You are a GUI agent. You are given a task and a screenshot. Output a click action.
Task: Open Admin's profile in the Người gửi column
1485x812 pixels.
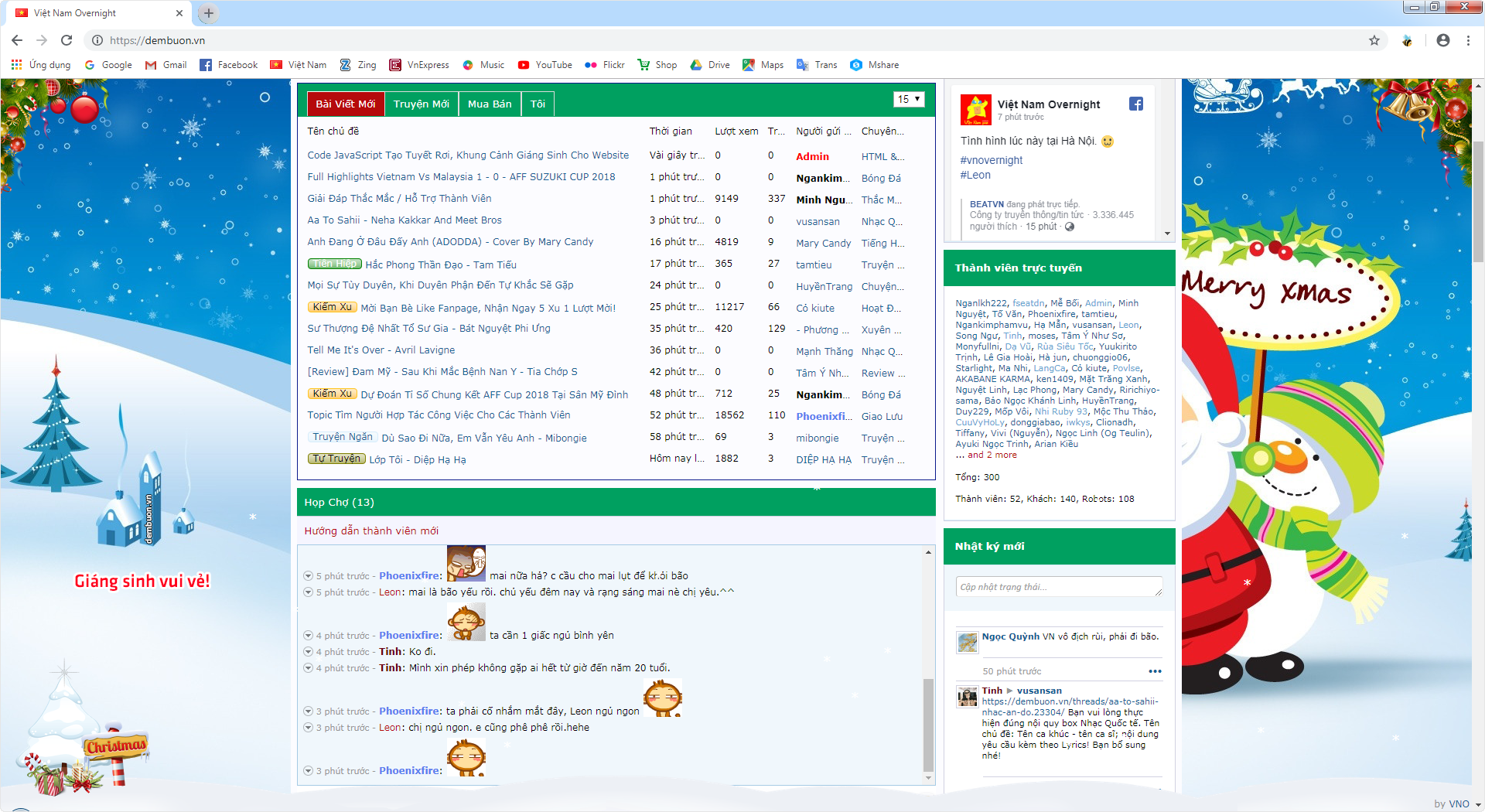click(812, 157)
